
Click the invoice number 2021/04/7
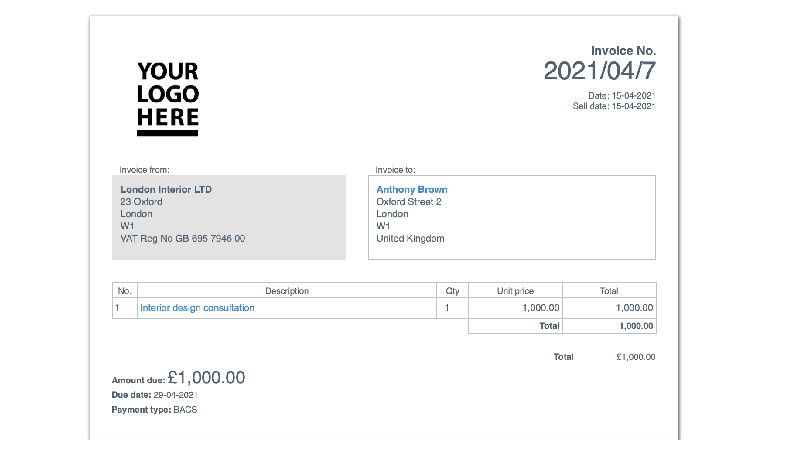click(599, 71)
